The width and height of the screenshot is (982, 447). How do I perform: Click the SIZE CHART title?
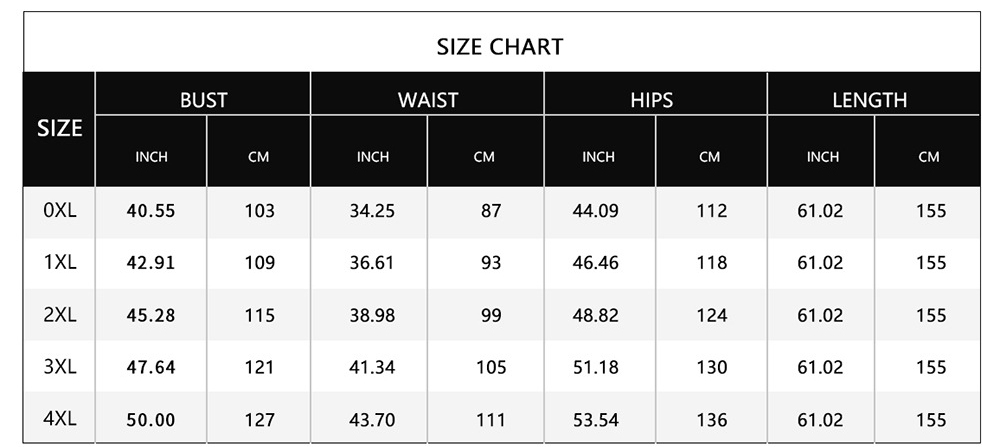500,46
